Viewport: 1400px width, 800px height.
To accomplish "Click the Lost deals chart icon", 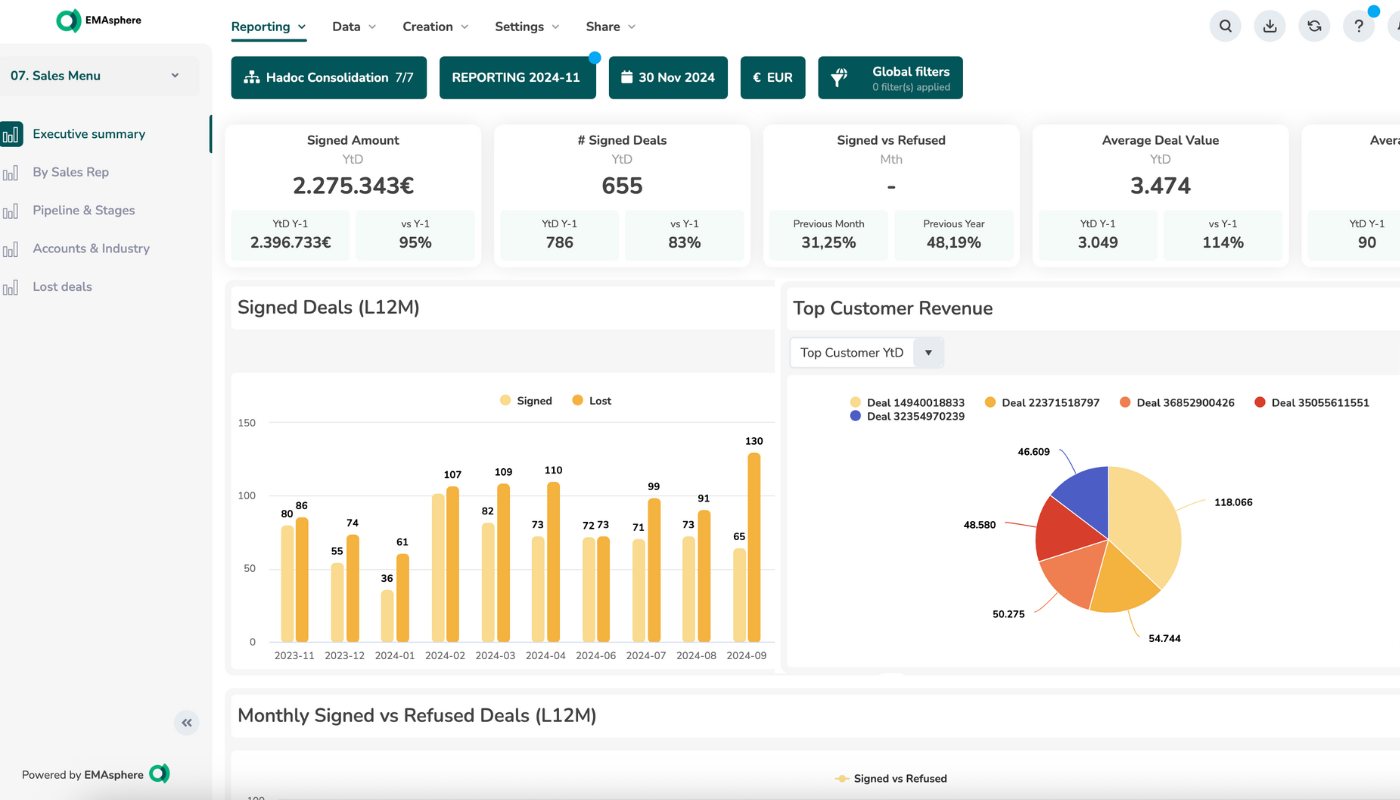I will [11, 288].
